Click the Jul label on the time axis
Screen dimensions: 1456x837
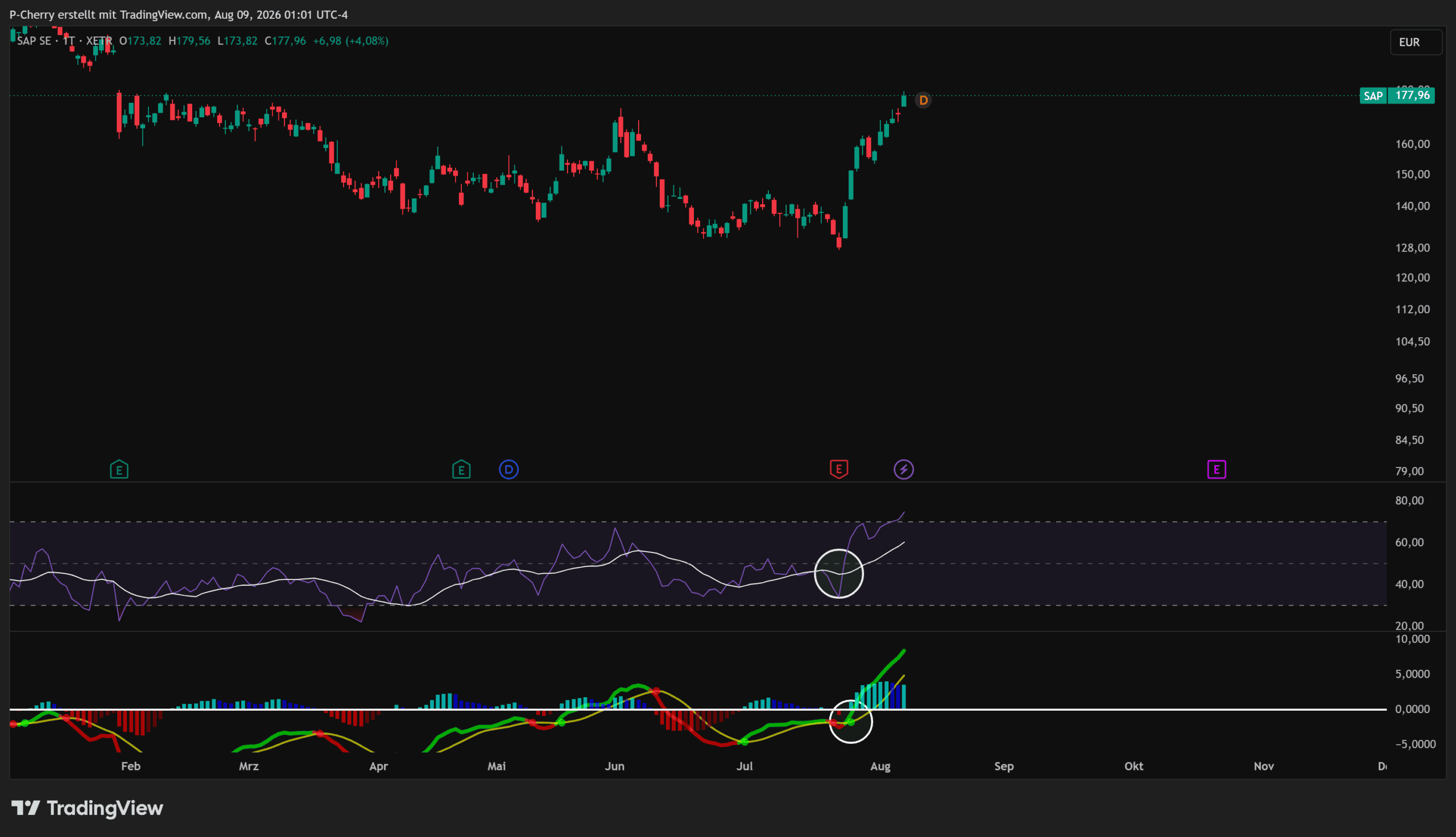tap(744, 766)
